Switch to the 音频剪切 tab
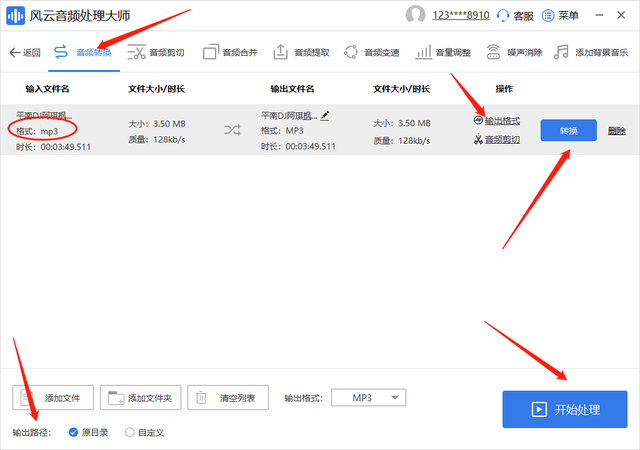 156,52
